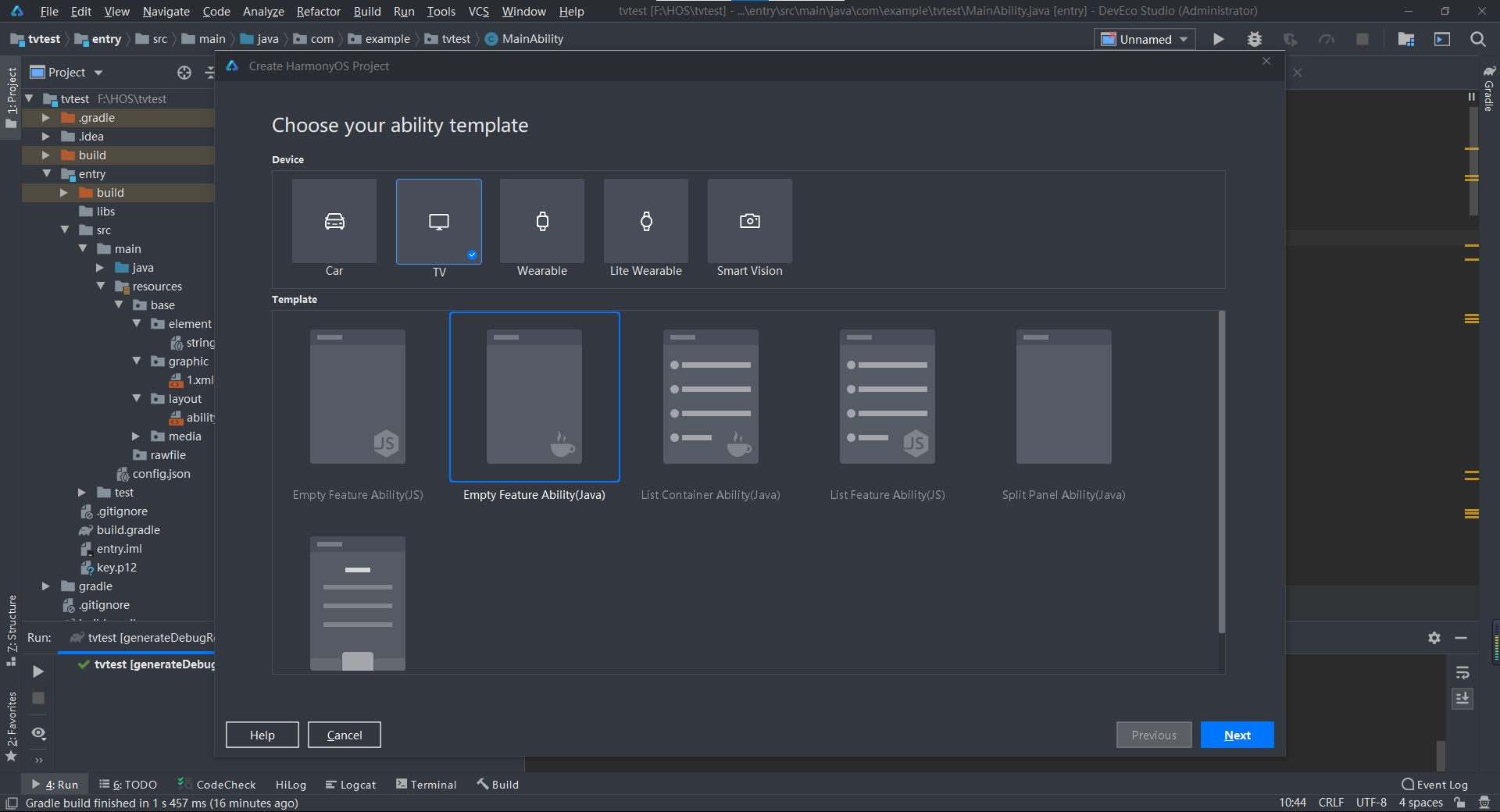Image resolution: width=1500 pixels, height=812 pixels.
Task: Click the template list vertical scrollbar
Action: pos(1221,472)
